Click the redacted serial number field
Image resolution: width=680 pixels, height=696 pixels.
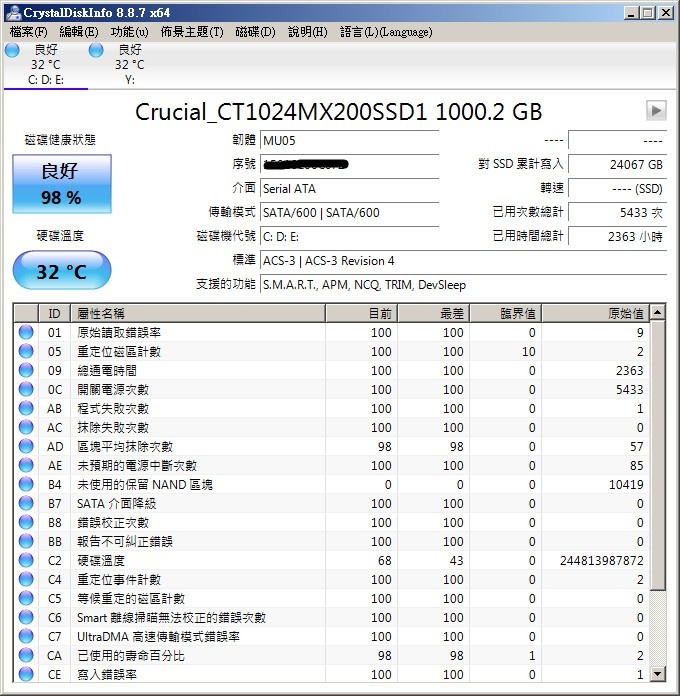click(x=349, y=165)
